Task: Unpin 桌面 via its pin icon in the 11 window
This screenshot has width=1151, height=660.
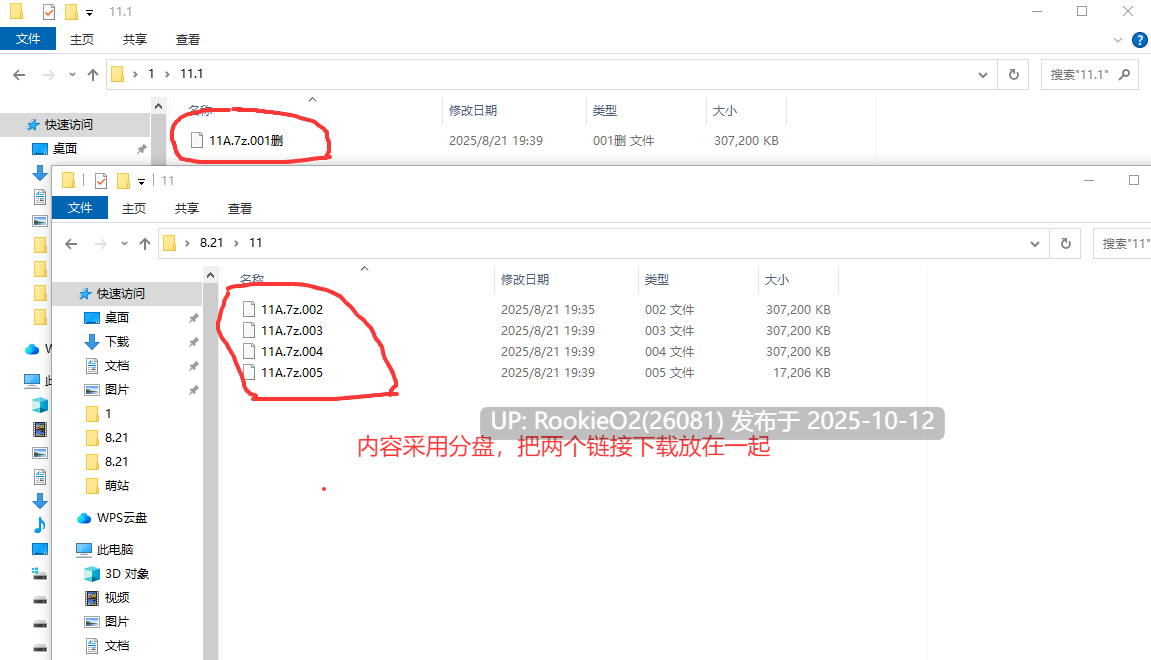Action: pos(193,318)
